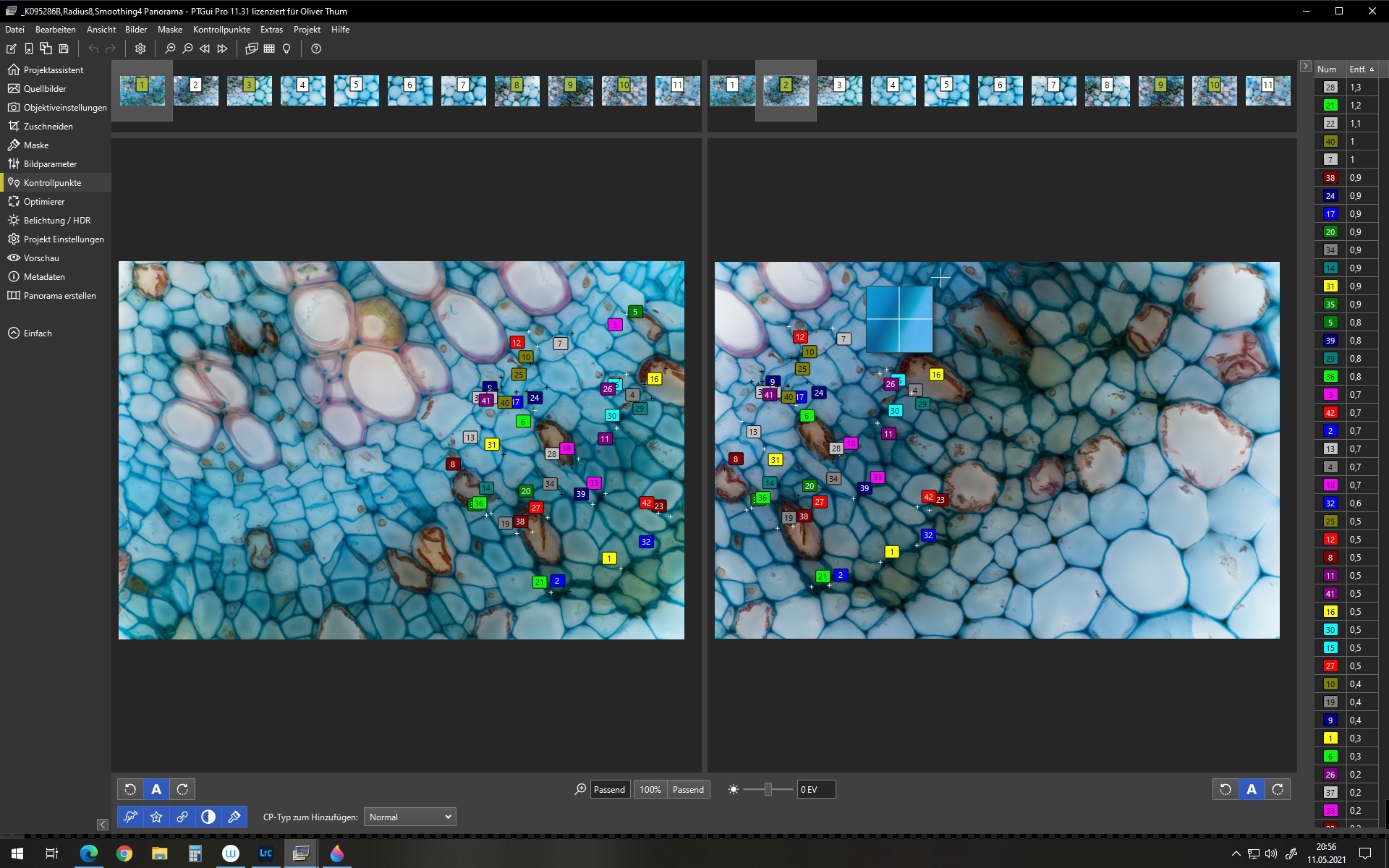The image size is (1389, 868).
Task: Click the gear options toolbar icon
Action: click(x=140, y=48)
